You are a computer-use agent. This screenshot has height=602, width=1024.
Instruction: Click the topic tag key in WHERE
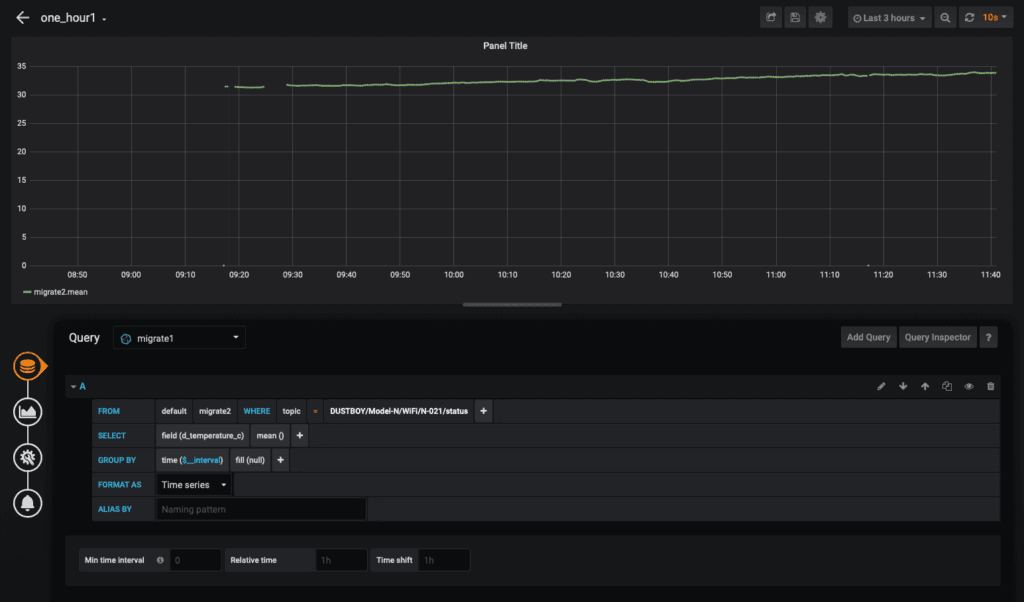coord(291,411)
